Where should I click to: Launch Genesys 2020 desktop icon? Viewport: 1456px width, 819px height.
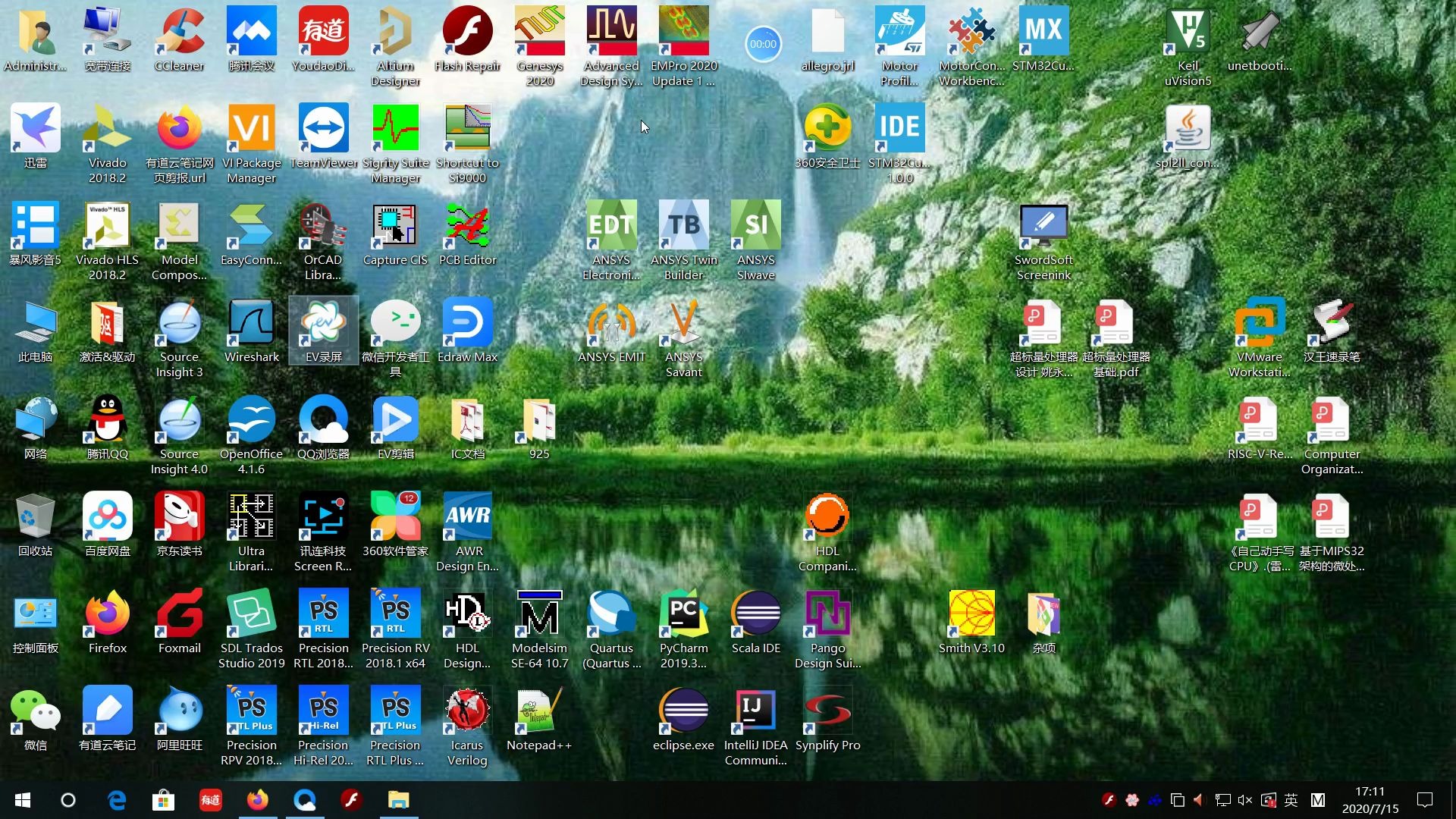pos(539,47)
